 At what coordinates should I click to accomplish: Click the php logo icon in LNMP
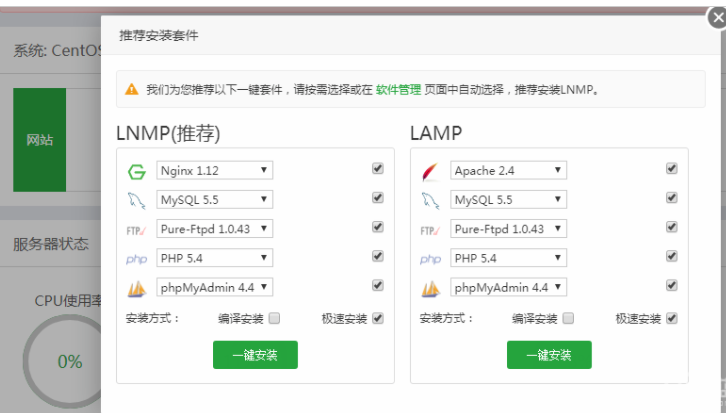tap(136, 259)
